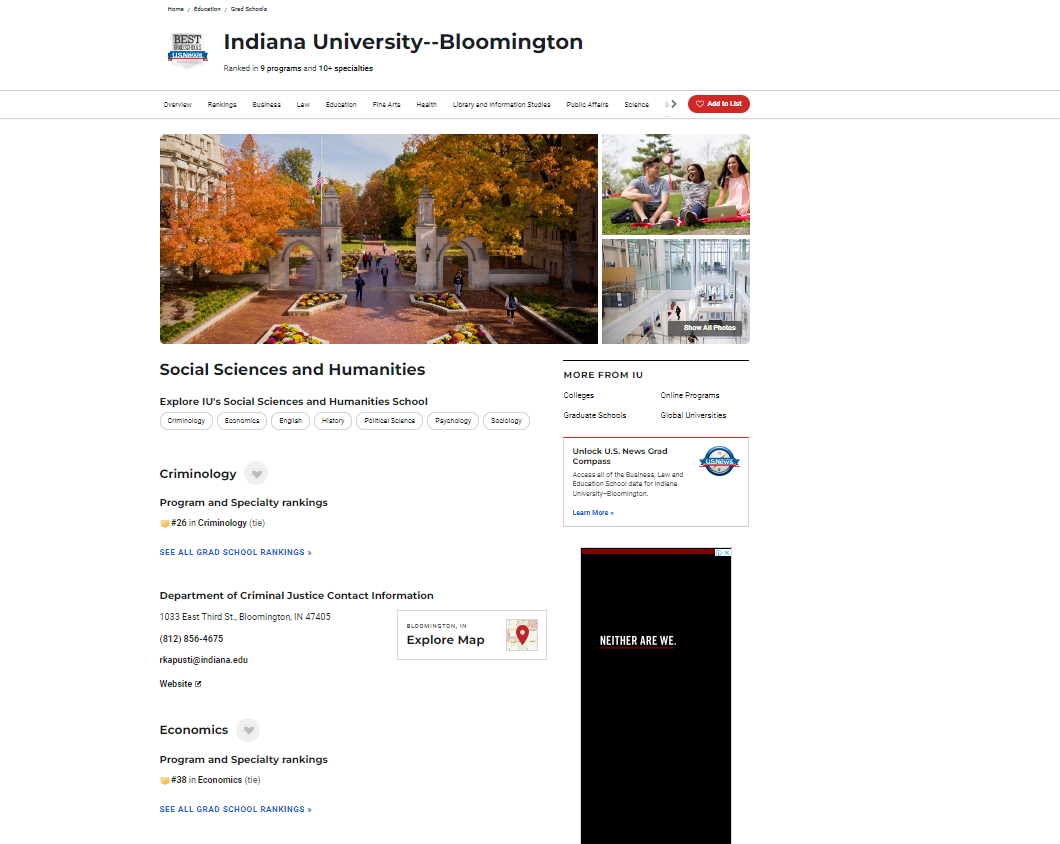1060x844 pixels.
Task: Go to the Business tab
Action: [x=266, y=105]
